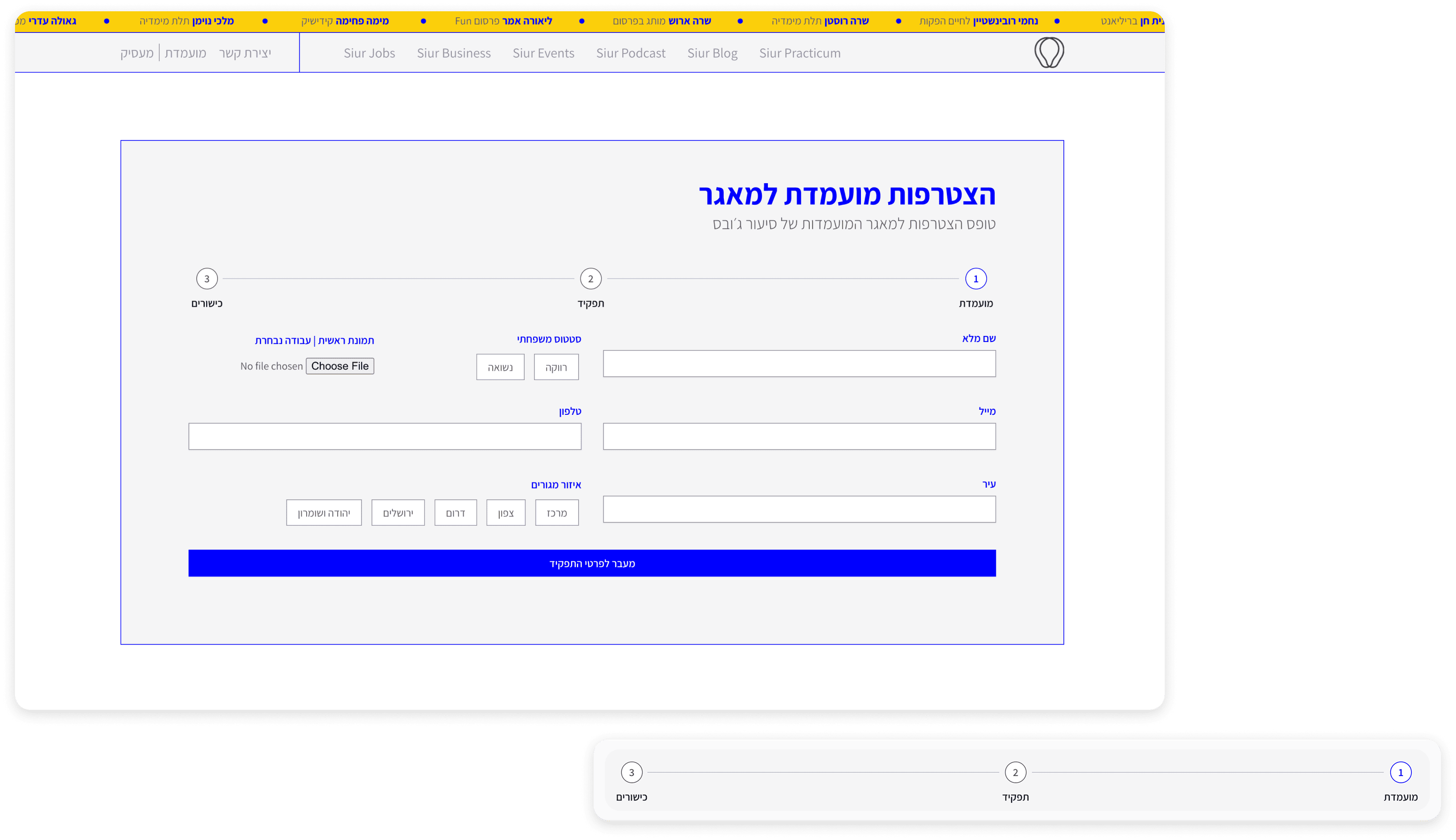Select the רווקה marital status option

pos(556,367)
